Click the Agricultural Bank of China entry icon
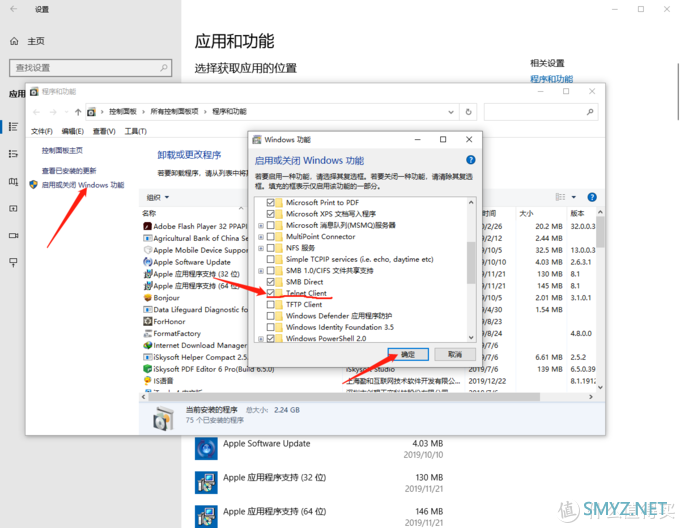680x528 pixels. 147,238
